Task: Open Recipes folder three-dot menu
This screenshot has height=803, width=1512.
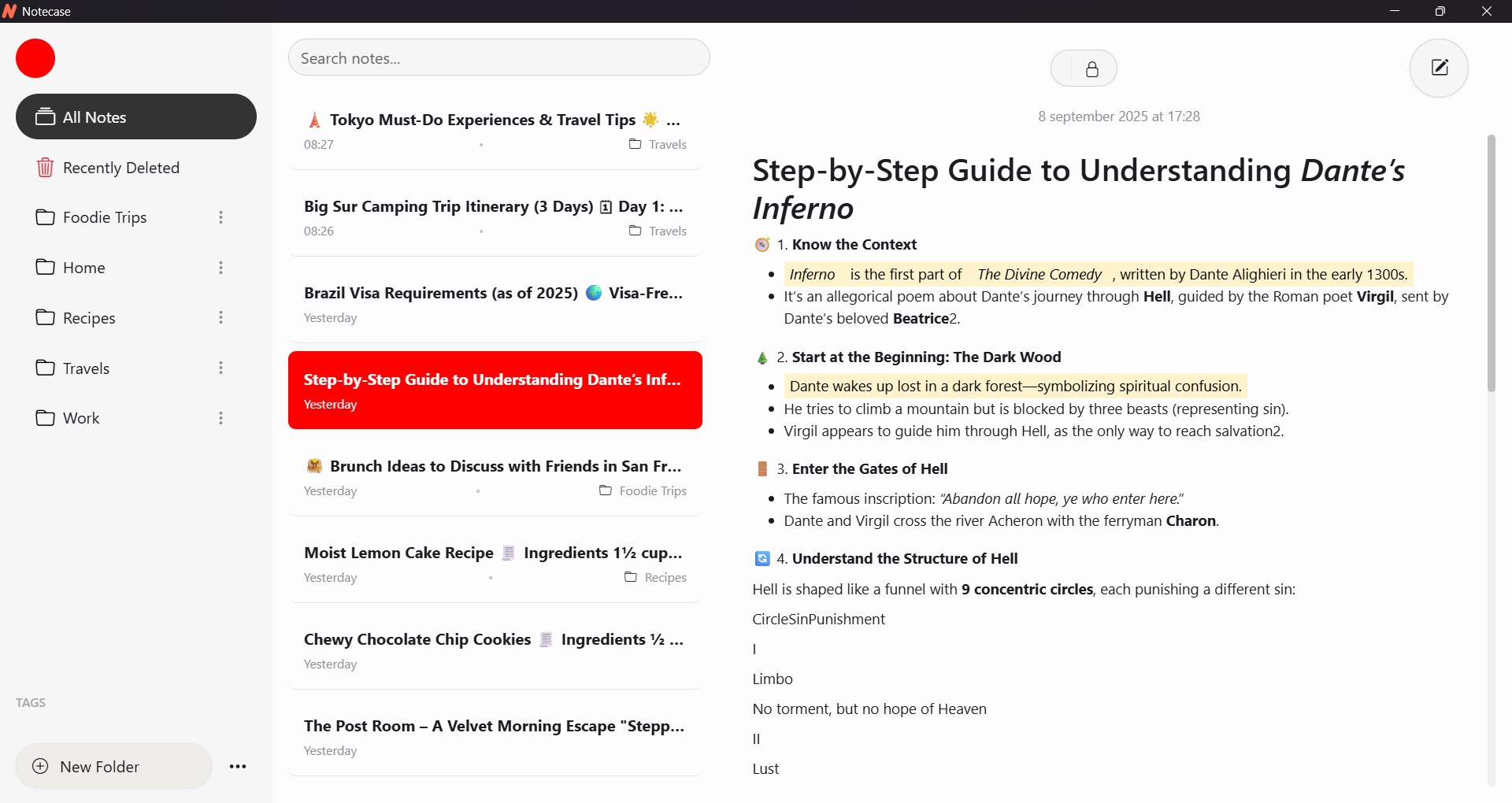Action: (x=221, y=317)
